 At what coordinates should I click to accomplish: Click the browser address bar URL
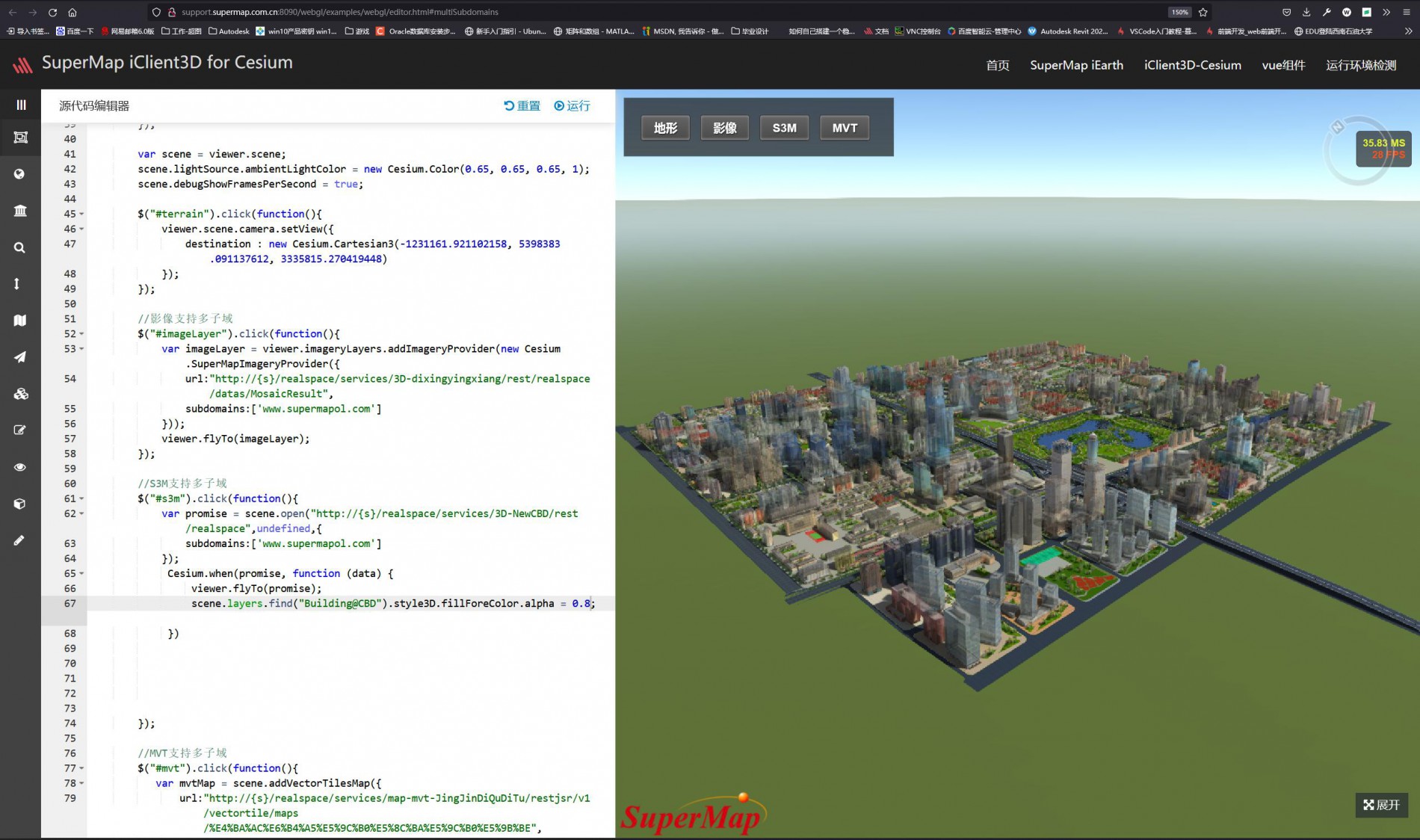coord(340,12)
